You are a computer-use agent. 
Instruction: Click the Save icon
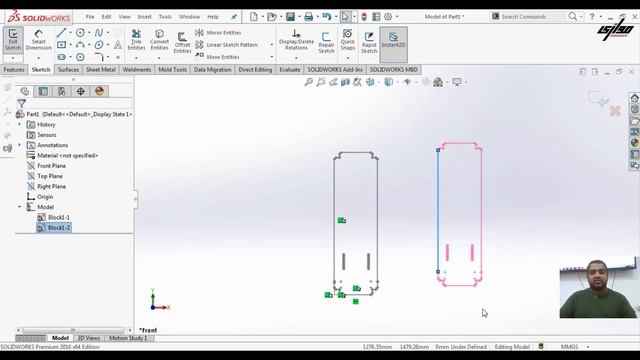(290, 17)
